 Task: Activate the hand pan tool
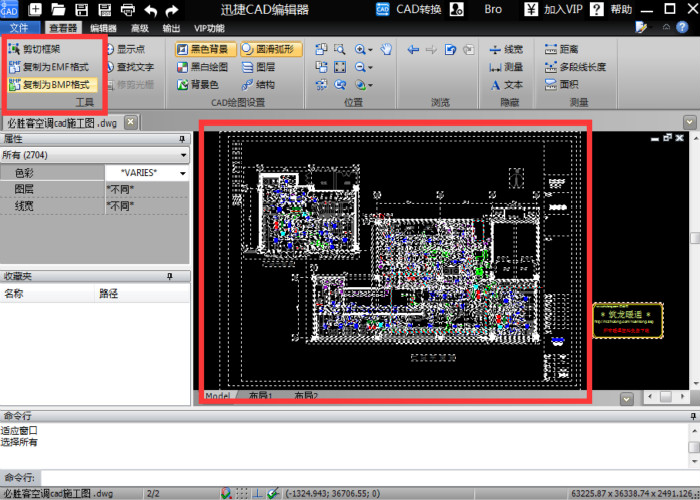pyautogui.click(x=386, y=49)
